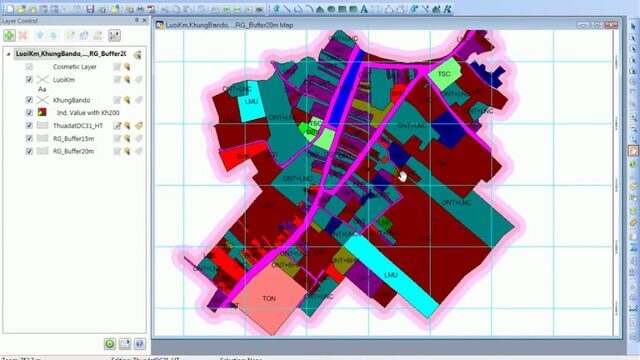Select the Arc drawing tool

pos(309,9)
